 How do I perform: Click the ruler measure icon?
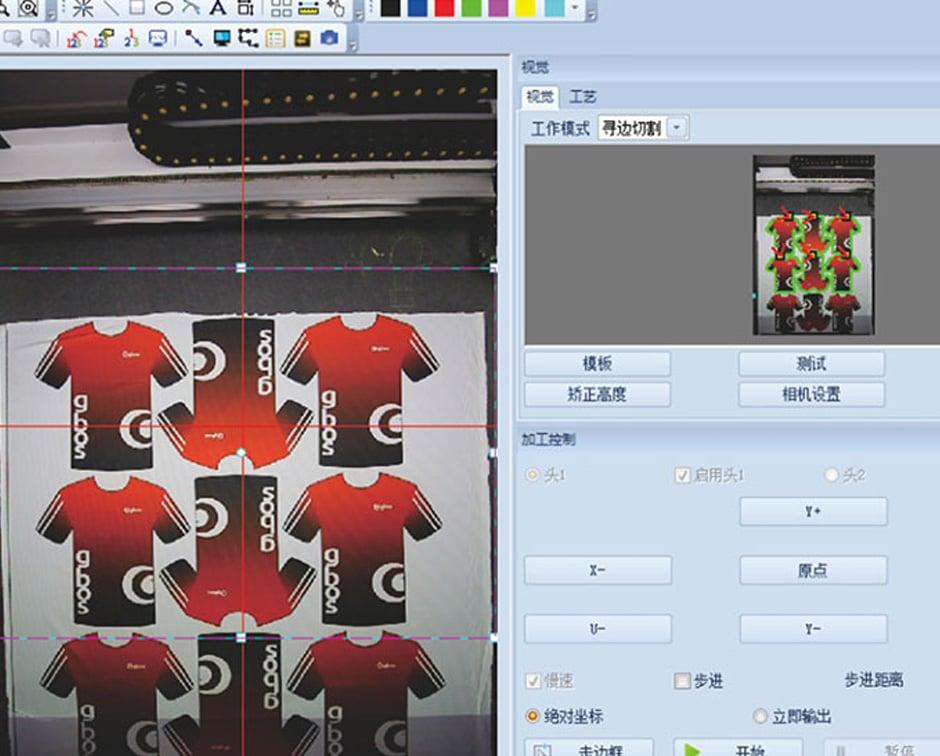coord(308,9)
